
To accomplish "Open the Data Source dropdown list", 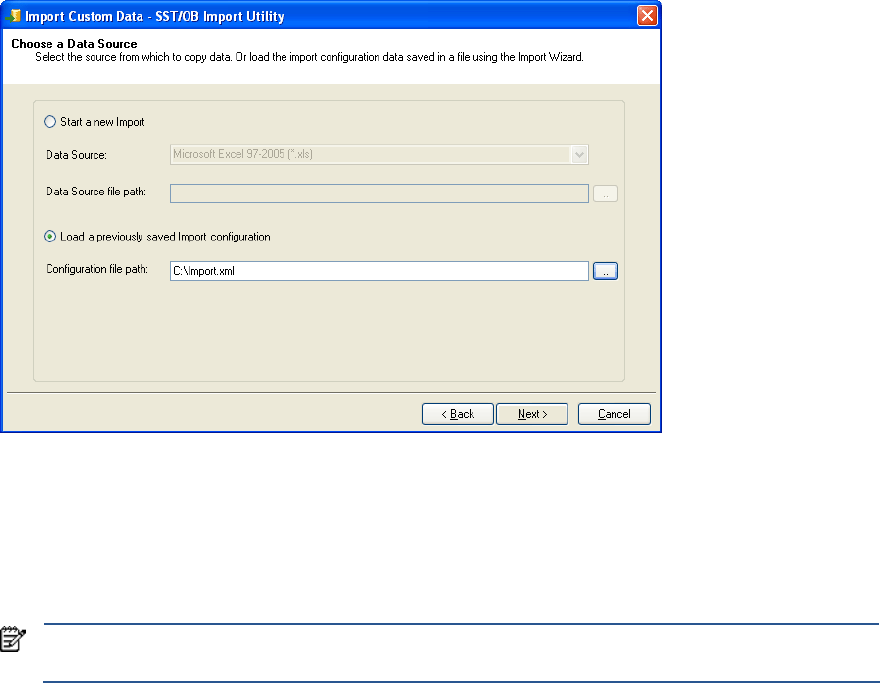I will pos(579,154).
